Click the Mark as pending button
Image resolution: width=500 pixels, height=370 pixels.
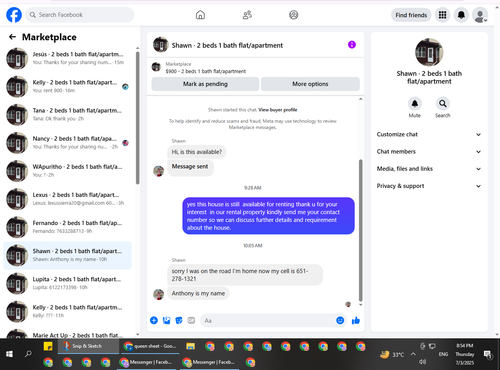[x=205, y=84]
